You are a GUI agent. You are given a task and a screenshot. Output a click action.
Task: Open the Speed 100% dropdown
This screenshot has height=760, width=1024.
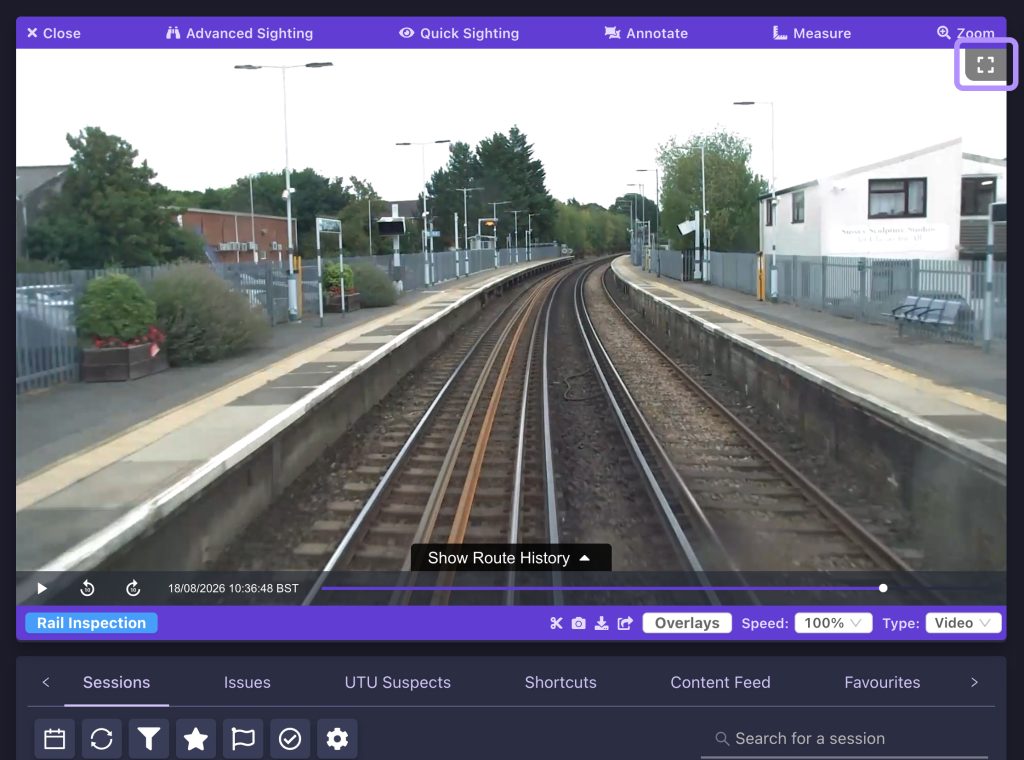point(833,623)
